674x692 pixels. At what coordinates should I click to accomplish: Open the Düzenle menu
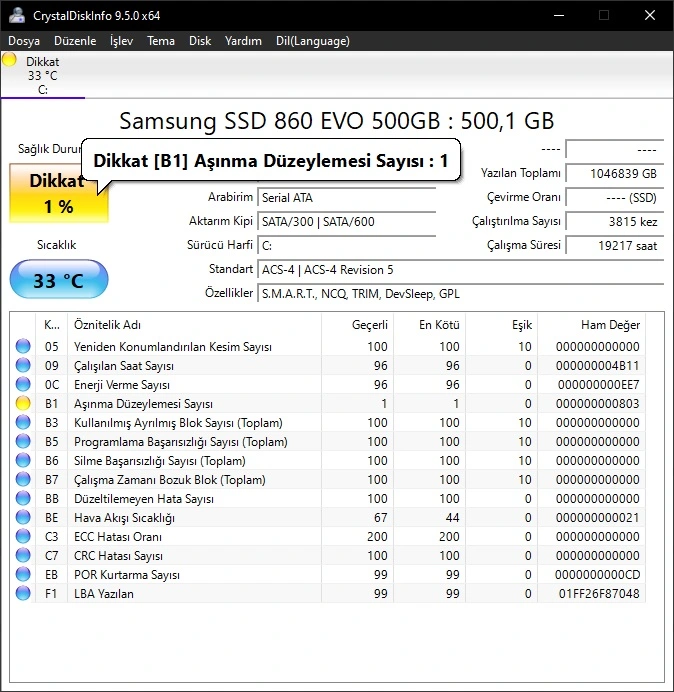pos(75,41)
